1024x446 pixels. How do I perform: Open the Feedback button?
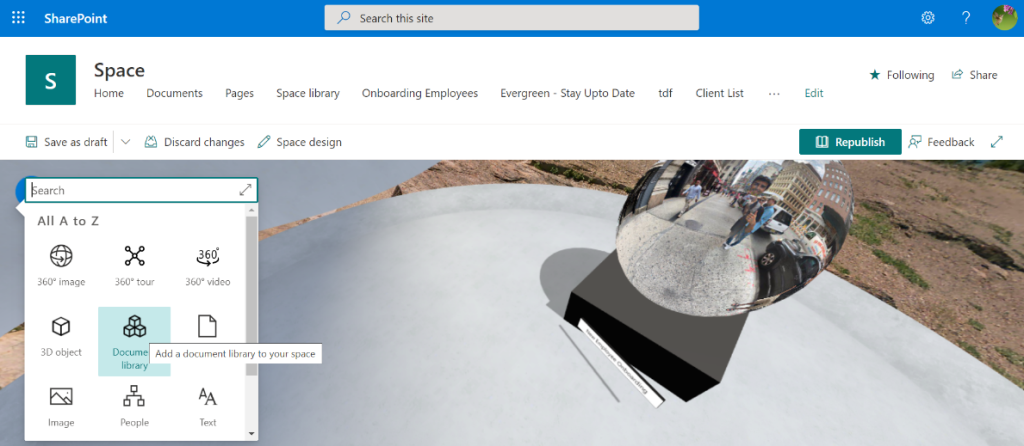(941, 142)
